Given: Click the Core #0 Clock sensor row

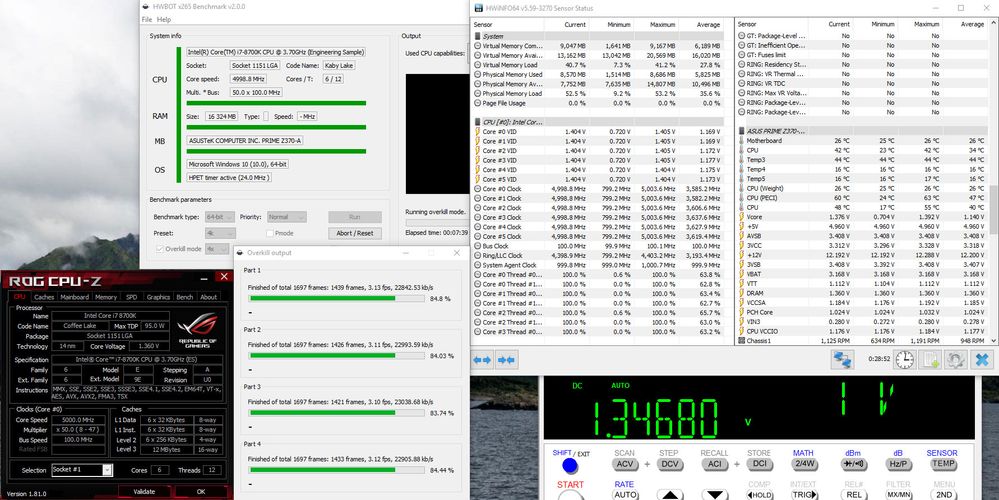Looking at the screenshot, I should pos(598,189).
